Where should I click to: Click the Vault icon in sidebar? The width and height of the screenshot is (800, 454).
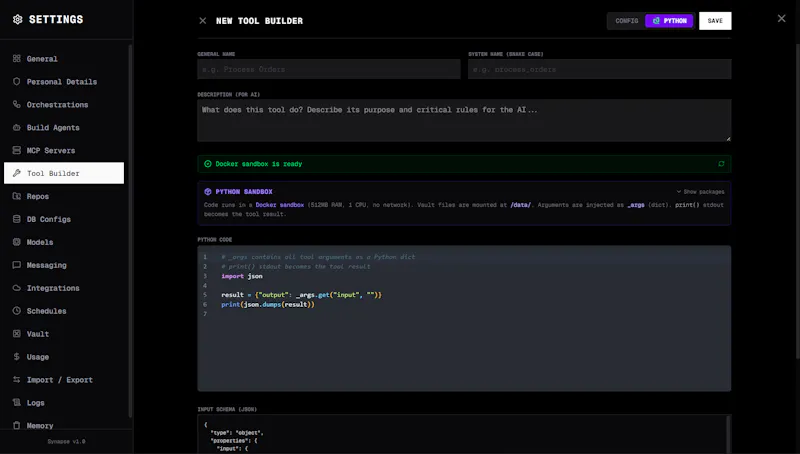pyautogui.click(x=17, y=334)
